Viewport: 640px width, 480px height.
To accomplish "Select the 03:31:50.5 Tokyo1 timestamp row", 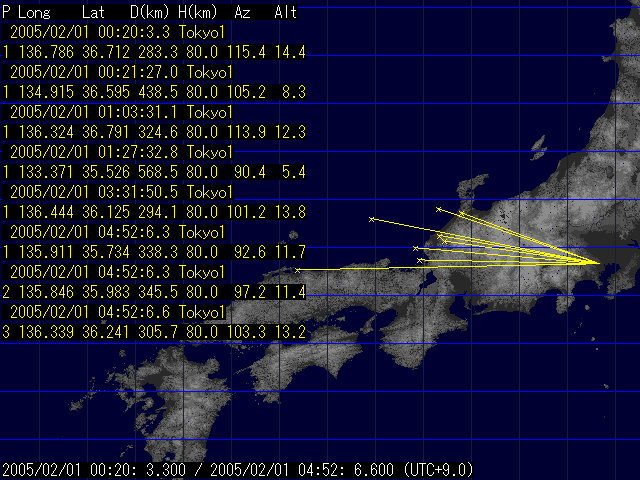I will pyautogui.click(x=120, y=192).
